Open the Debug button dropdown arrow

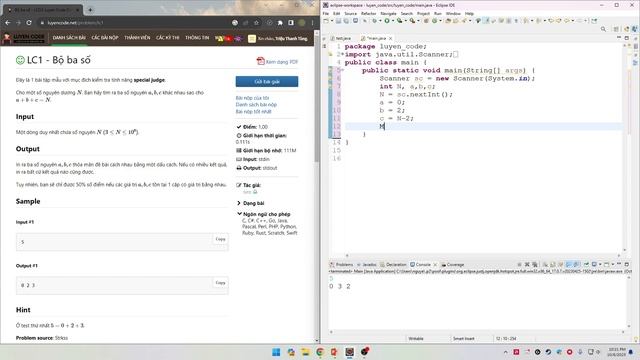(x=380, y=21)
